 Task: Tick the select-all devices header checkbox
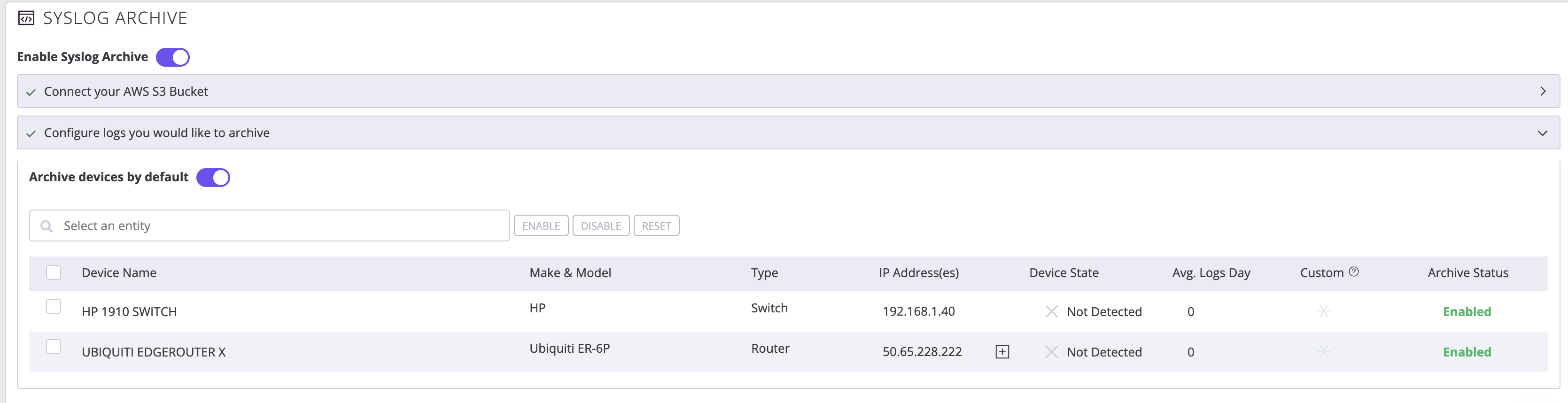pyautogui.click(x=54, y=272)
